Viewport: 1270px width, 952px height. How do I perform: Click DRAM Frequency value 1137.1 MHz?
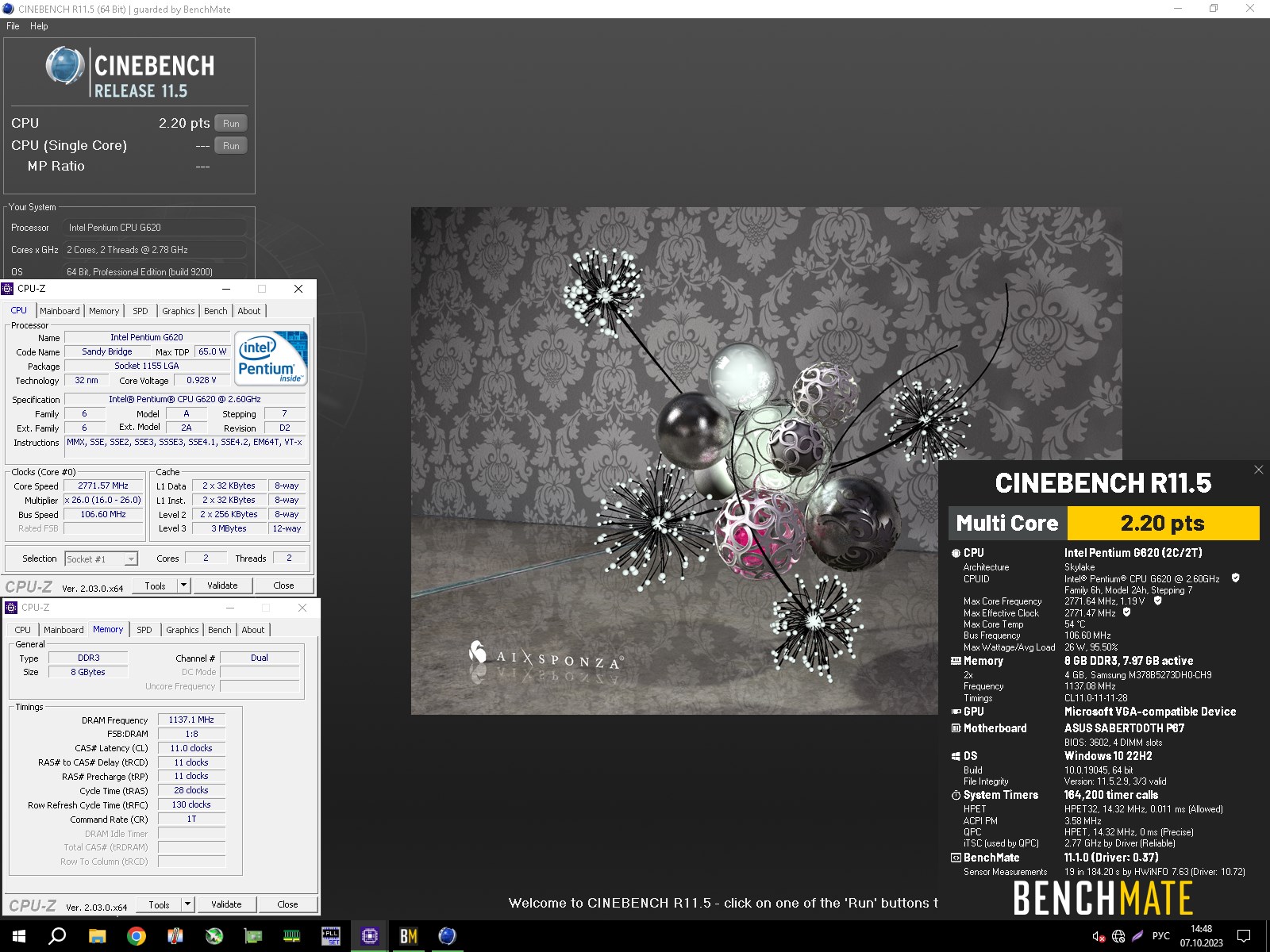point(191,720)
